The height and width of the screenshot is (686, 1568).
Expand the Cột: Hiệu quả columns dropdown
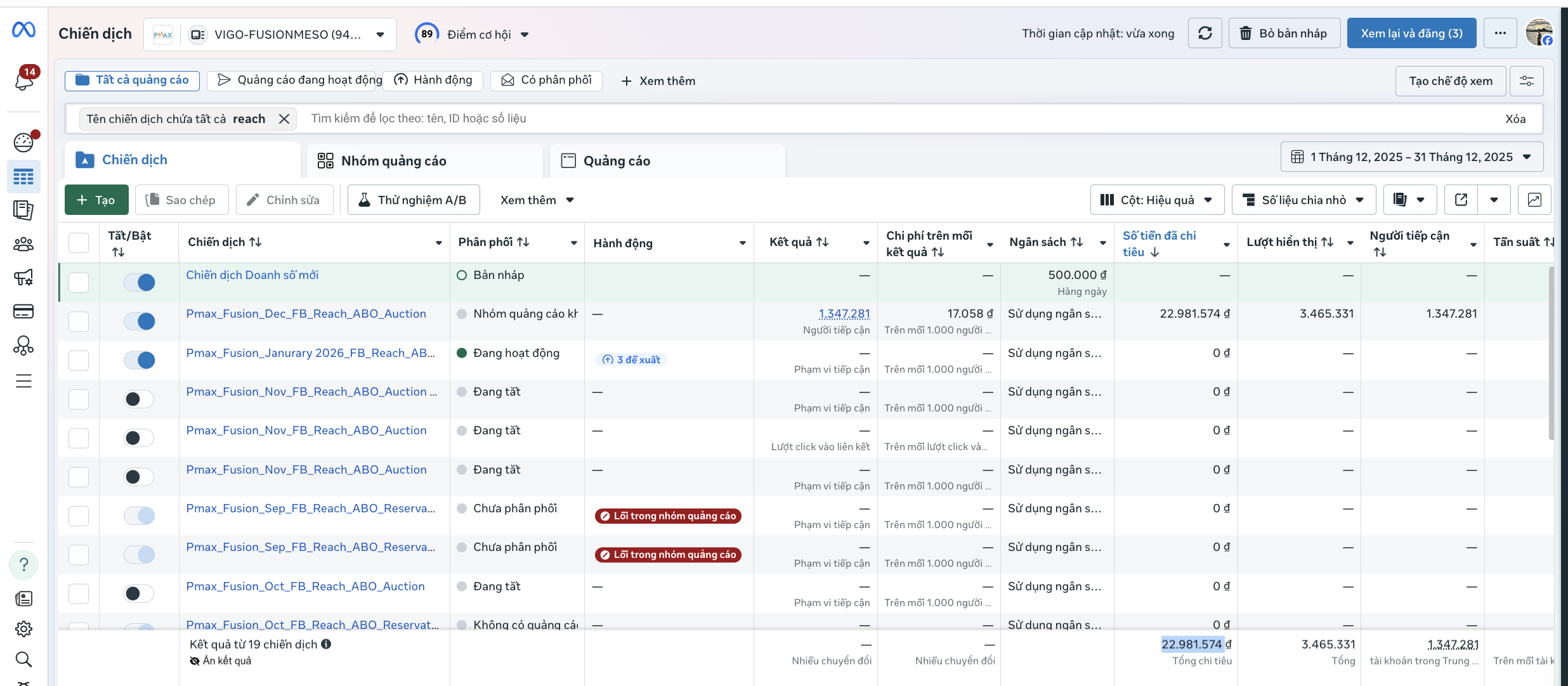pos(1156,200)
